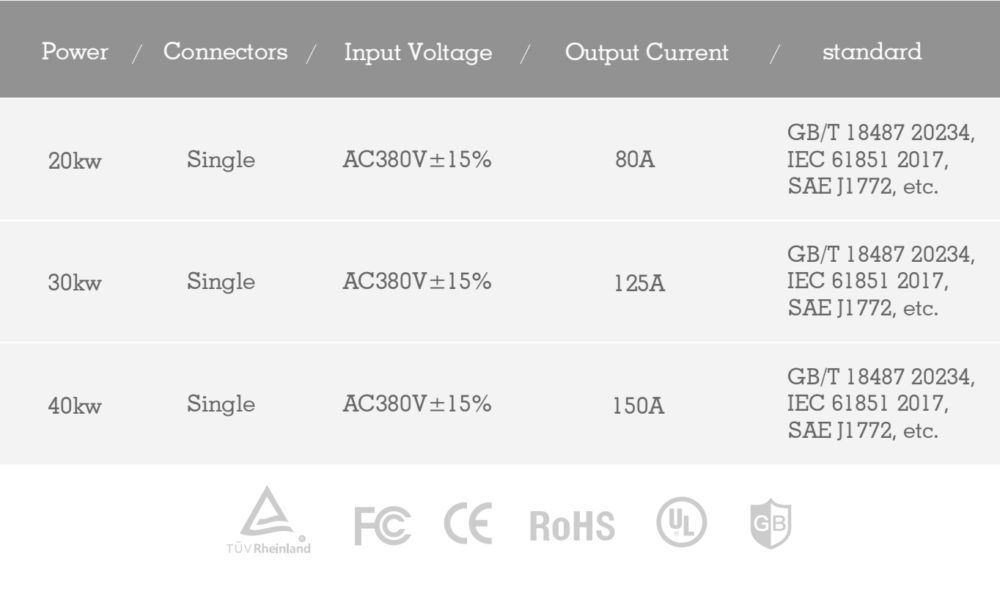Click the UL certification circle icon

[x=681, y=523]
